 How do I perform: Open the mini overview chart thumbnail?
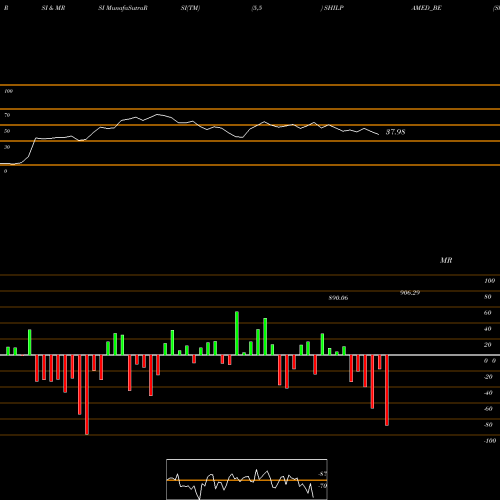tap(247, 479)
